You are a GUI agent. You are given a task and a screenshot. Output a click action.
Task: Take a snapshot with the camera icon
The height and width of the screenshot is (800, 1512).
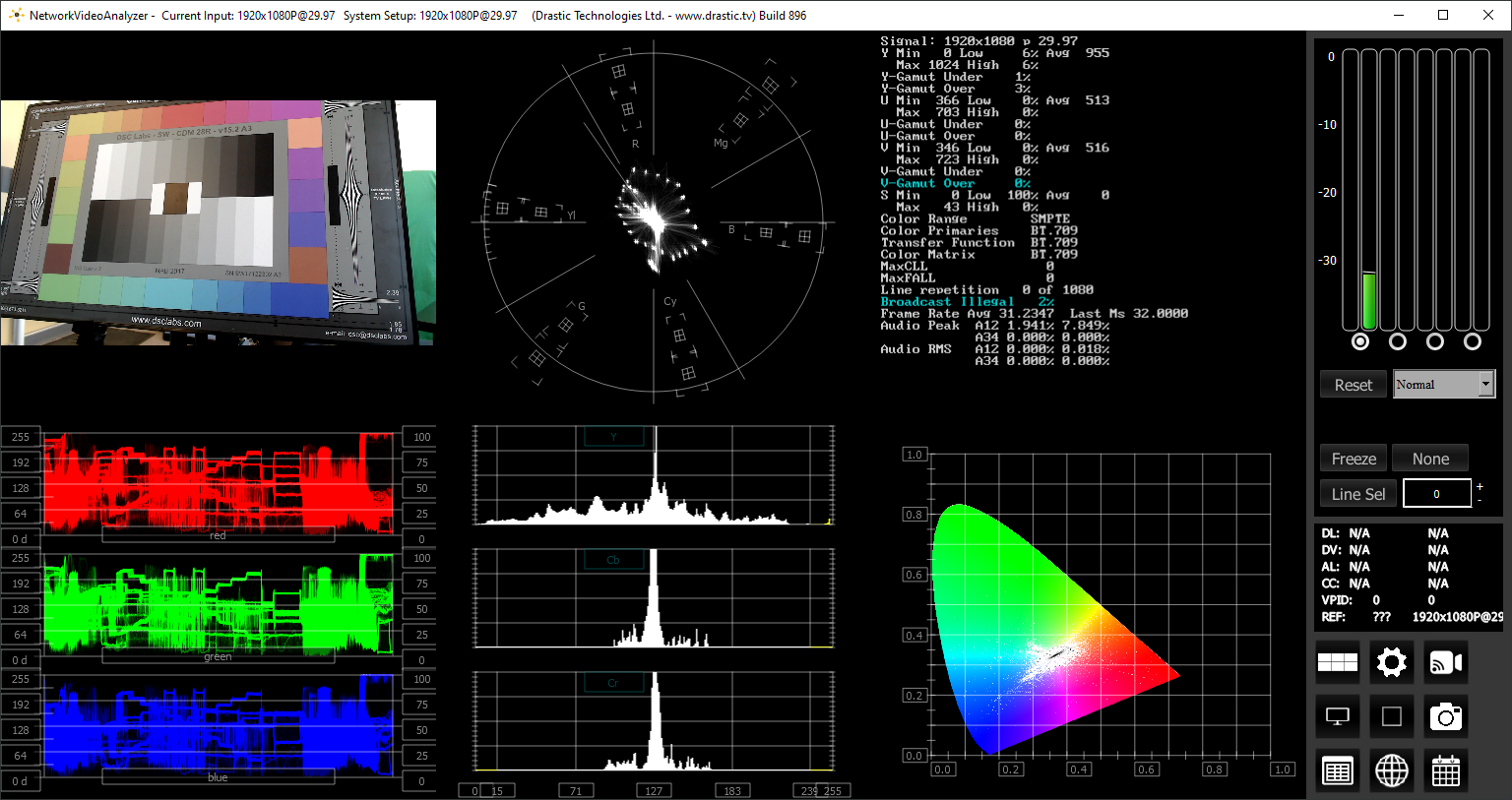(x=1446, y=716)
